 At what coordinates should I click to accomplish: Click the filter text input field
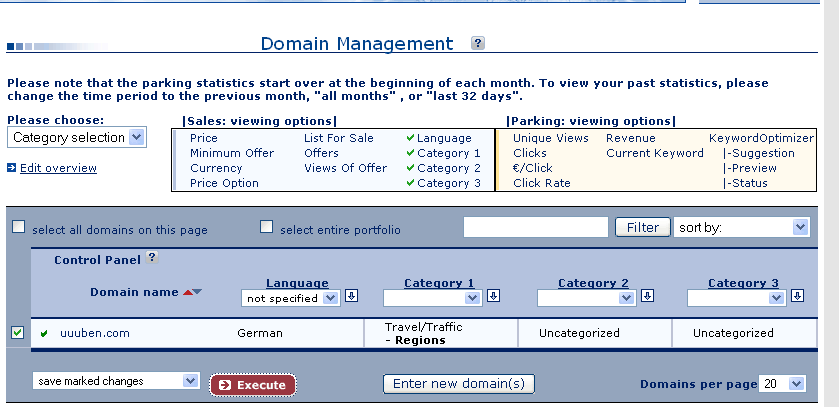[x=536, y=227]
